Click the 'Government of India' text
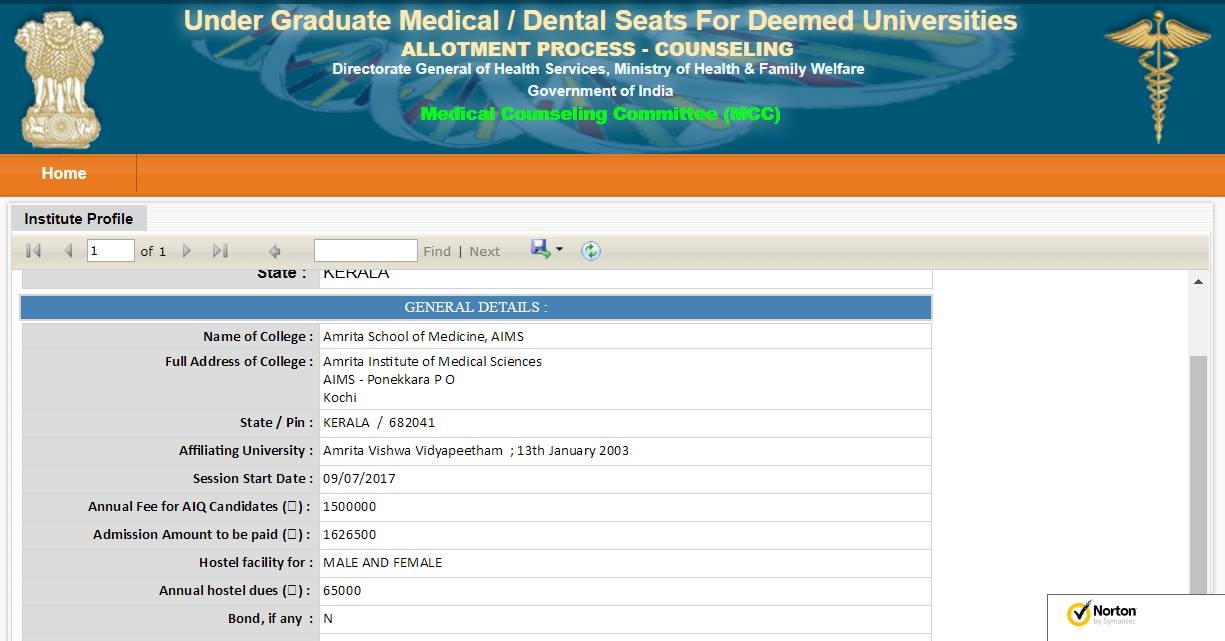Screen dimensions: 1225x641 600,90
